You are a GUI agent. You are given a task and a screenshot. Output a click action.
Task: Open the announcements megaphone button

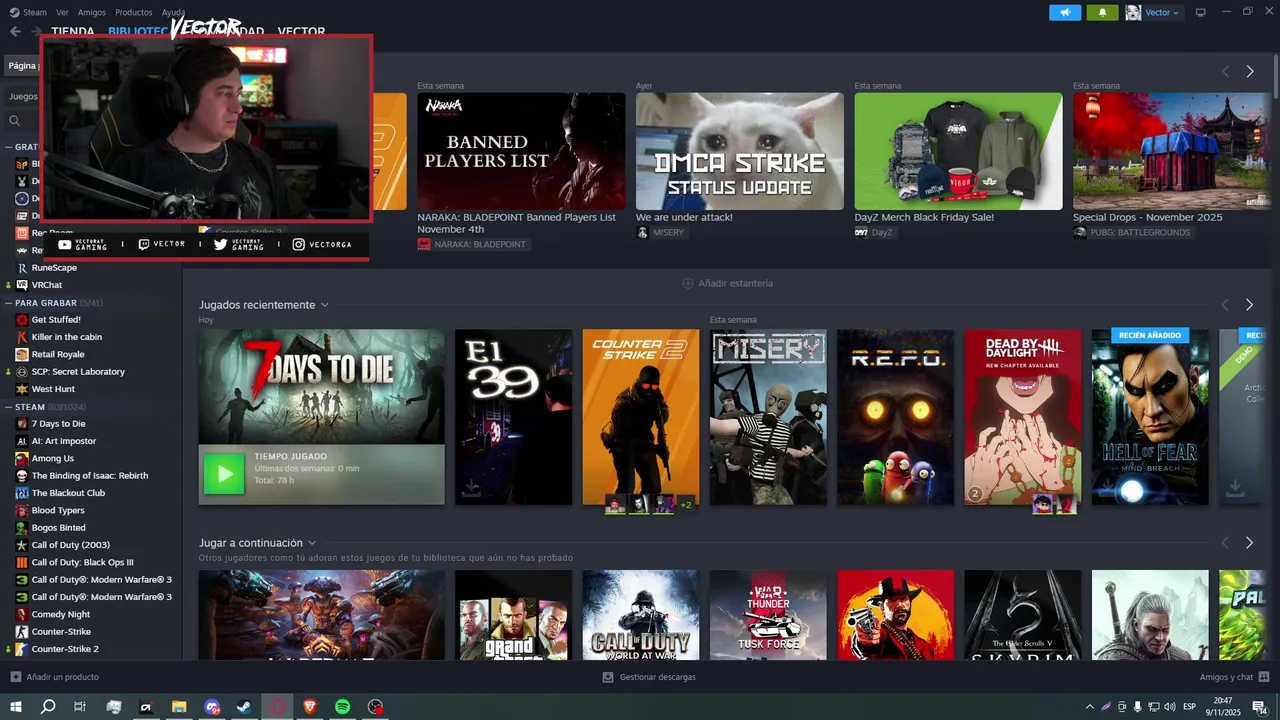1065,12
